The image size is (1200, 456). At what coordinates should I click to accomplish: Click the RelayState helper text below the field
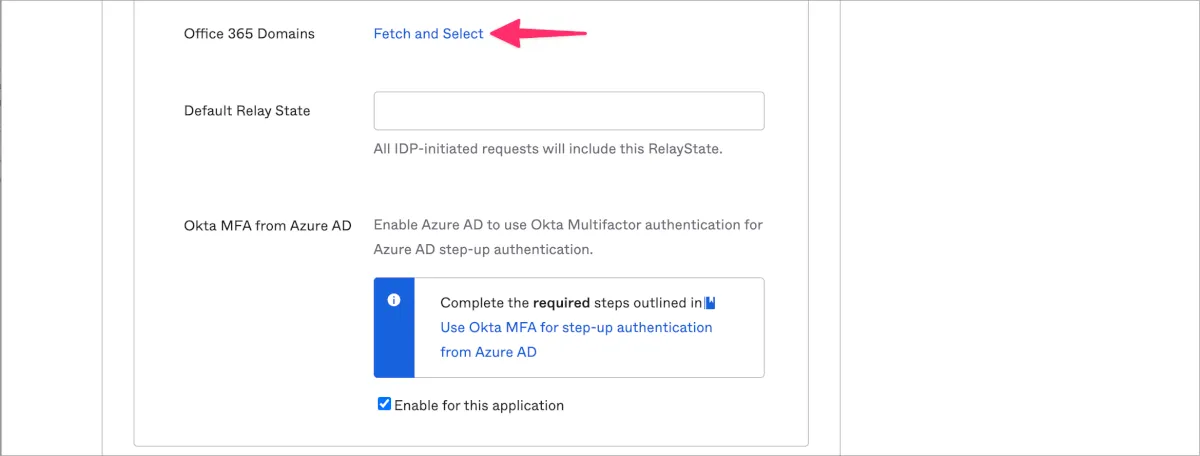[x=547, y=149]
